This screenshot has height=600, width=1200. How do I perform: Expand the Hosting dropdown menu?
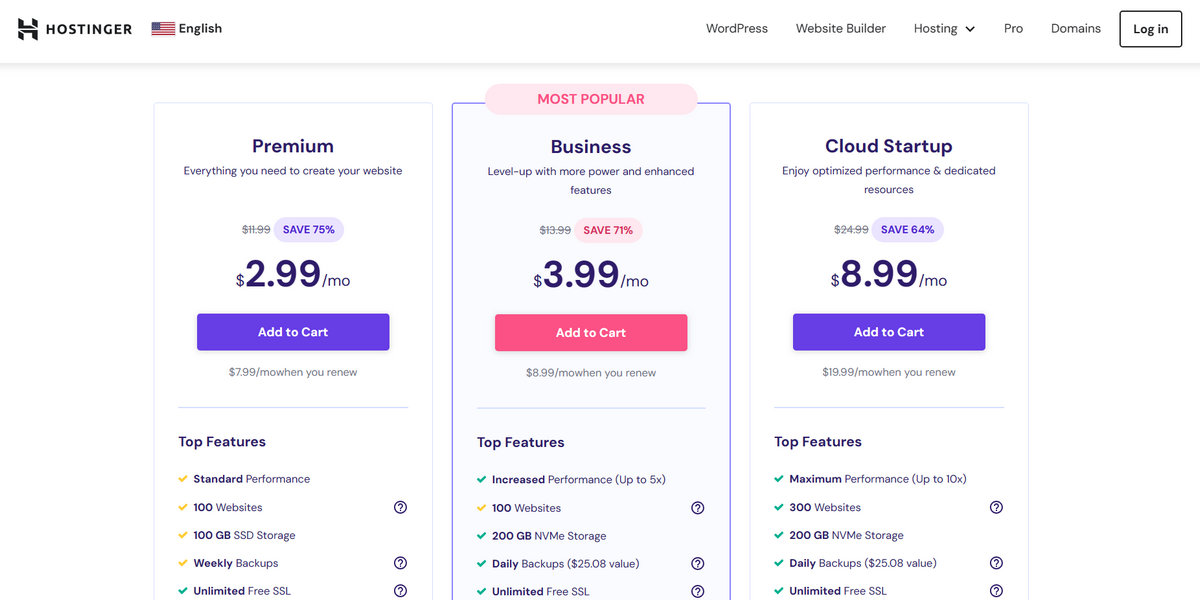click(944, 29)
